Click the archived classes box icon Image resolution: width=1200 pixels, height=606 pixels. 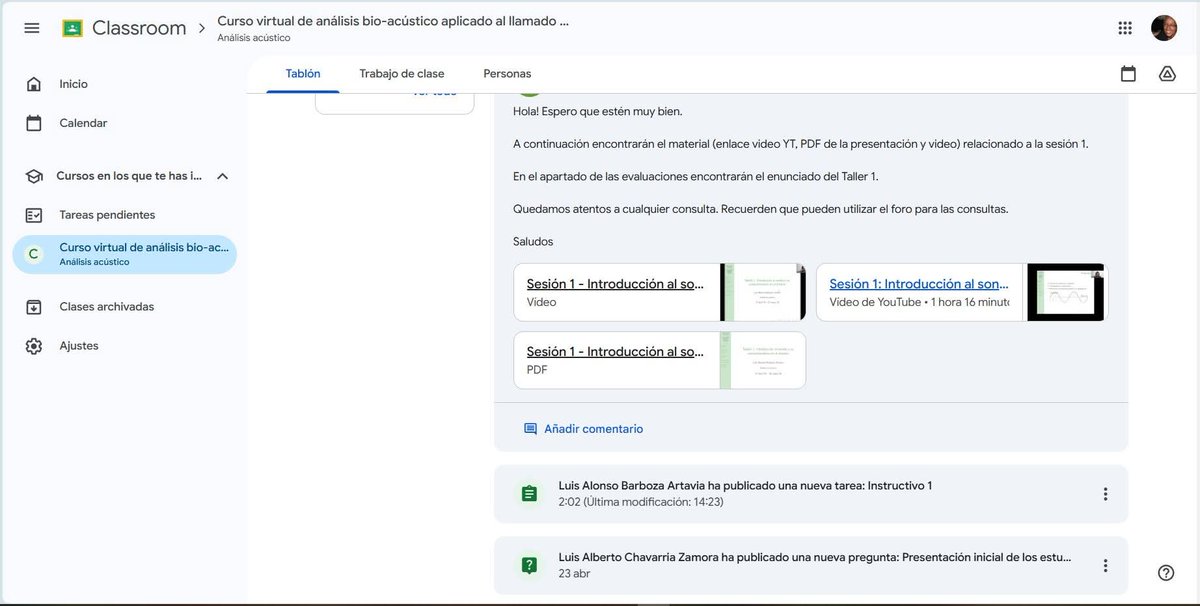pyautogui.click(x=34, y=307)
